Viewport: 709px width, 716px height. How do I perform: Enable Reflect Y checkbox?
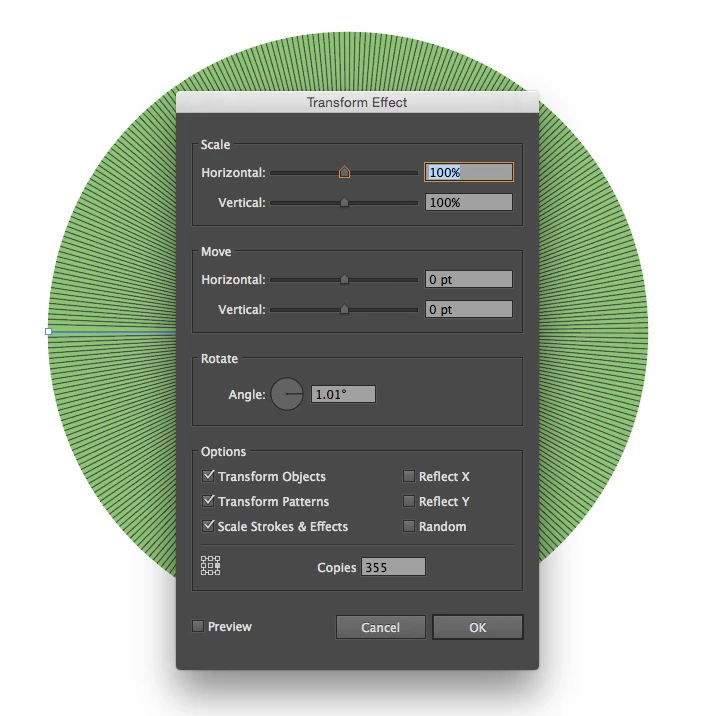(409, 501)
